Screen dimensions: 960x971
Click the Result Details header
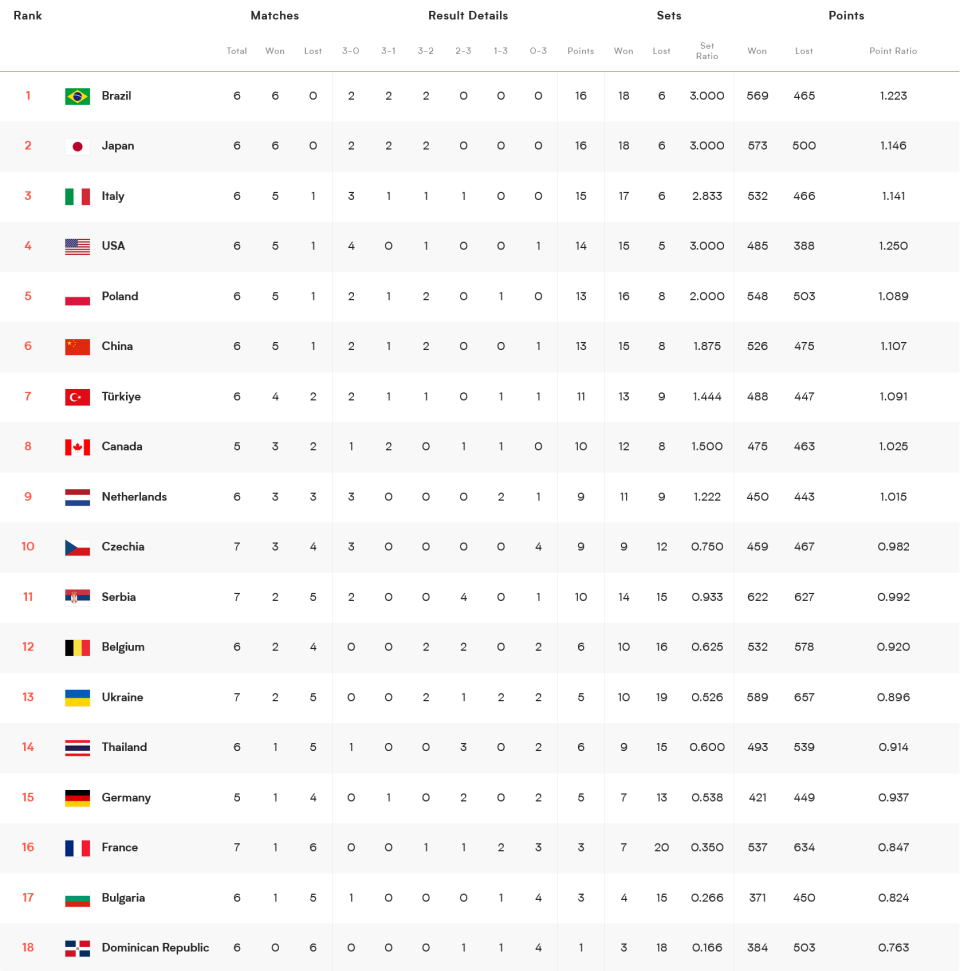468,15
